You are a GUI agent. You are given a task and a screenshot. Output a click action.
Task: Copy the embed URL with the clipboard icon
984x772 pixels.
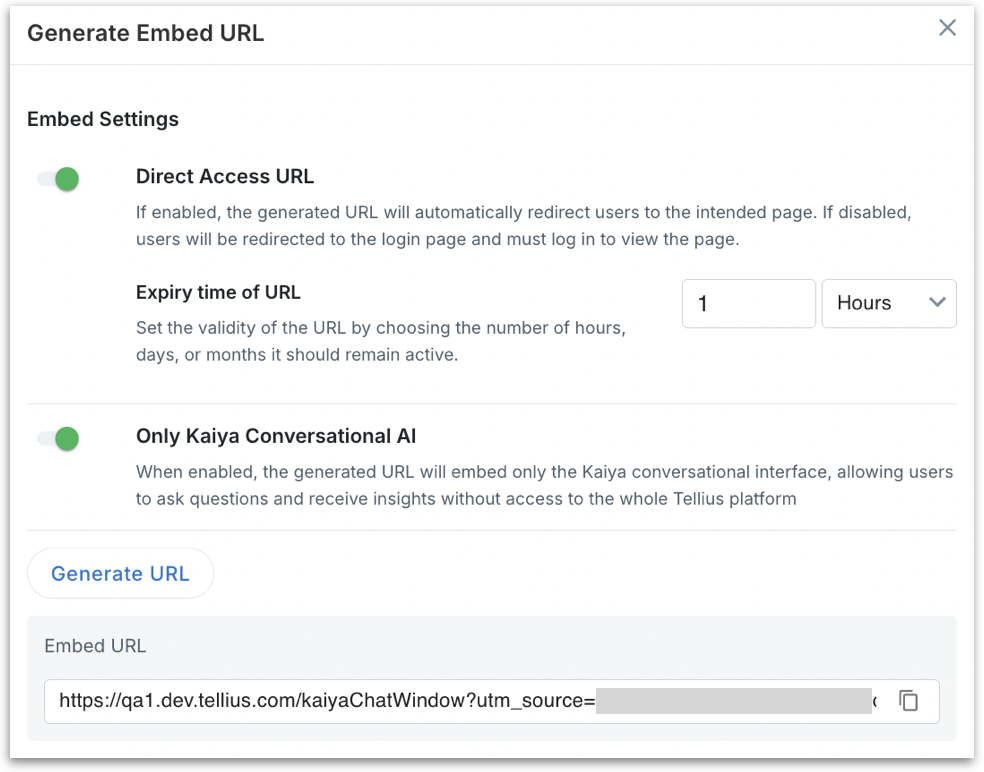(908, 701)
